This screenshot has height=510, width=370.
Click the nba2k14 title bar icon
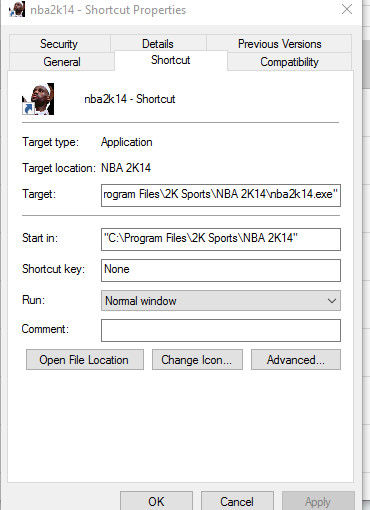point(17,9)
